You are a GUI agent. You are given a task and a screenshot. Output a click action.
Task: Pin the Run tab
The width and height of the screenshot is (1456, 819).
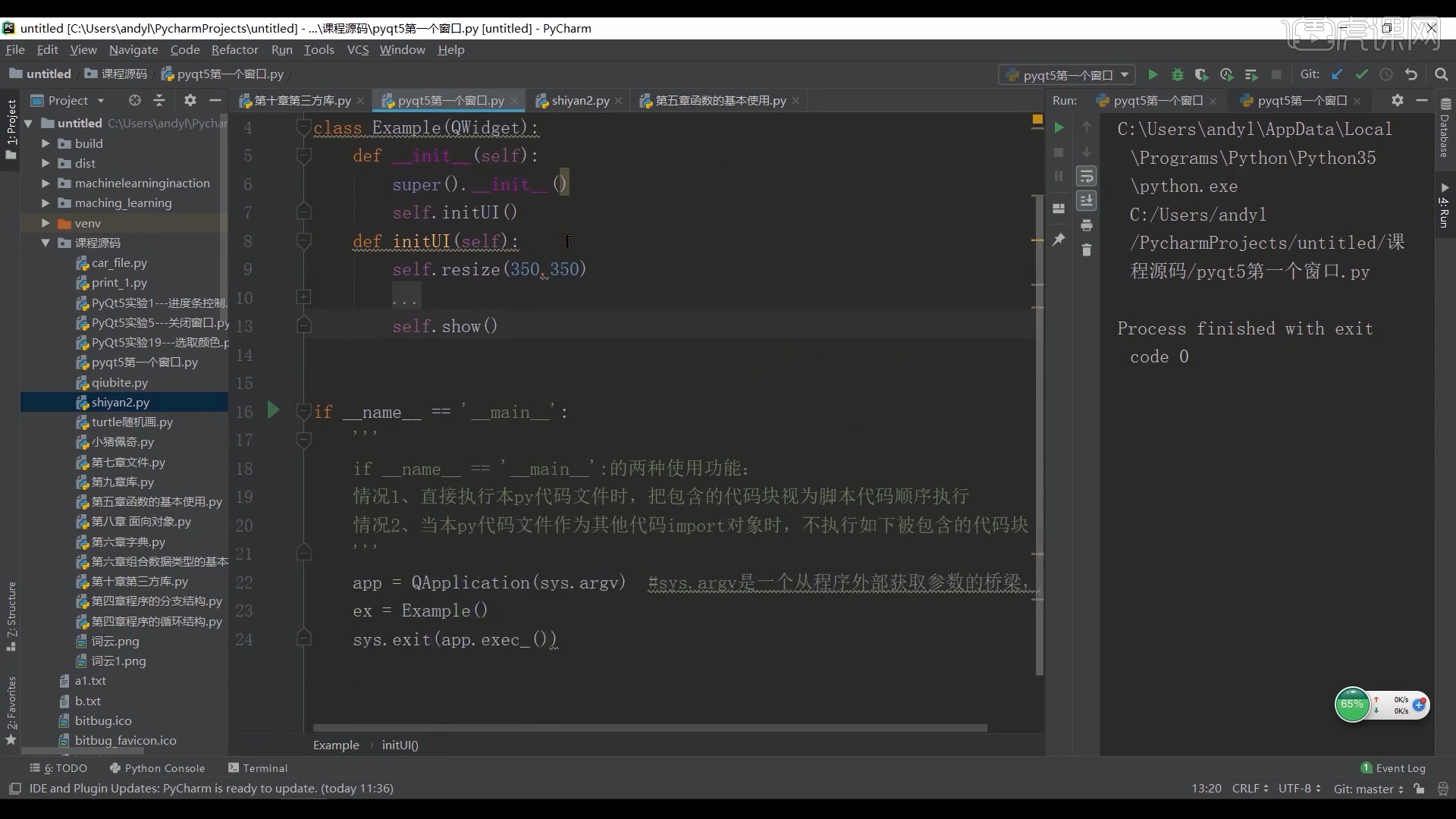[x=1059, y=240]
